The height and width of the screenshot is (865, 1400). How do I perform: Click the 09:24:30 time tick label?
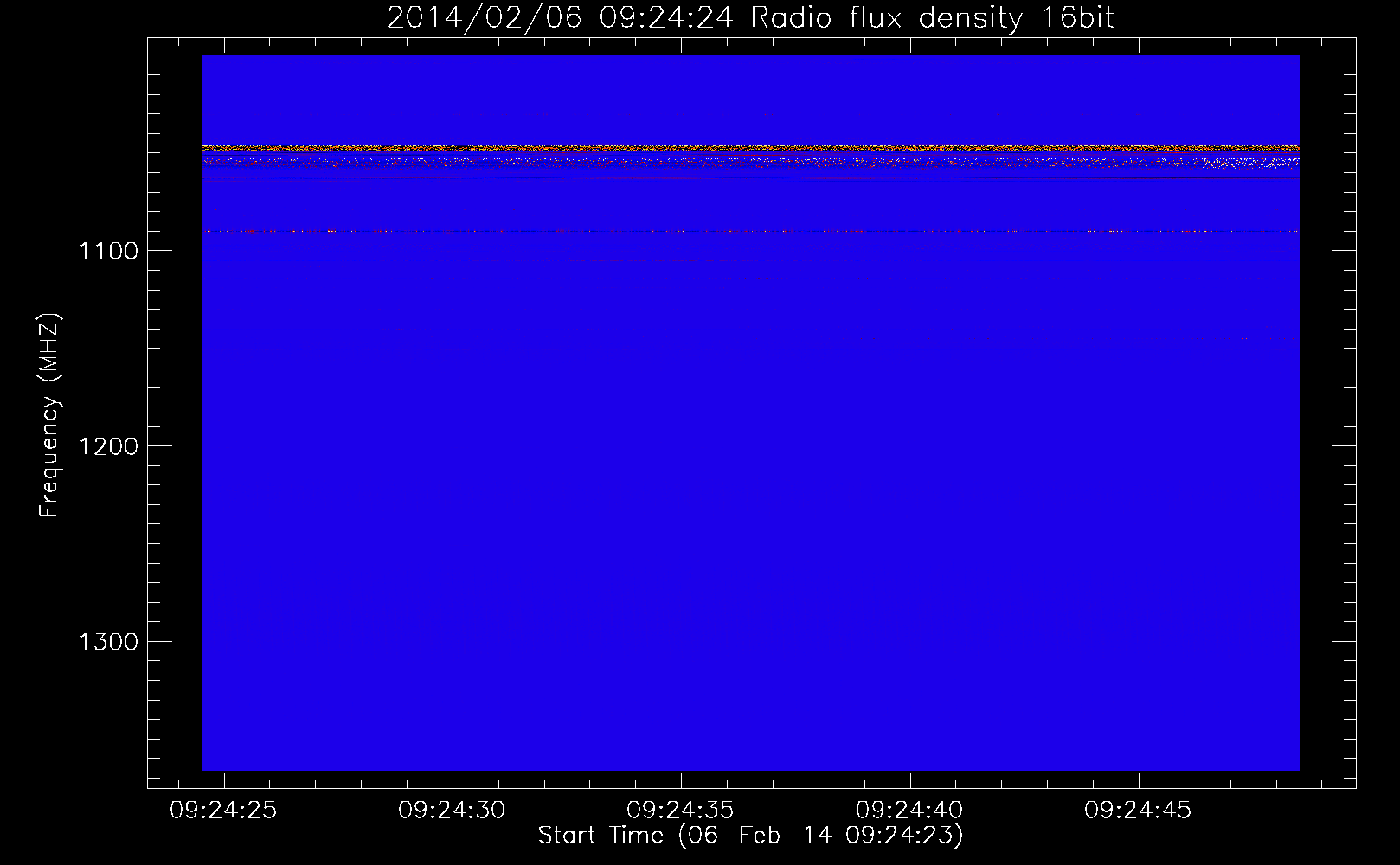(452, 811)
